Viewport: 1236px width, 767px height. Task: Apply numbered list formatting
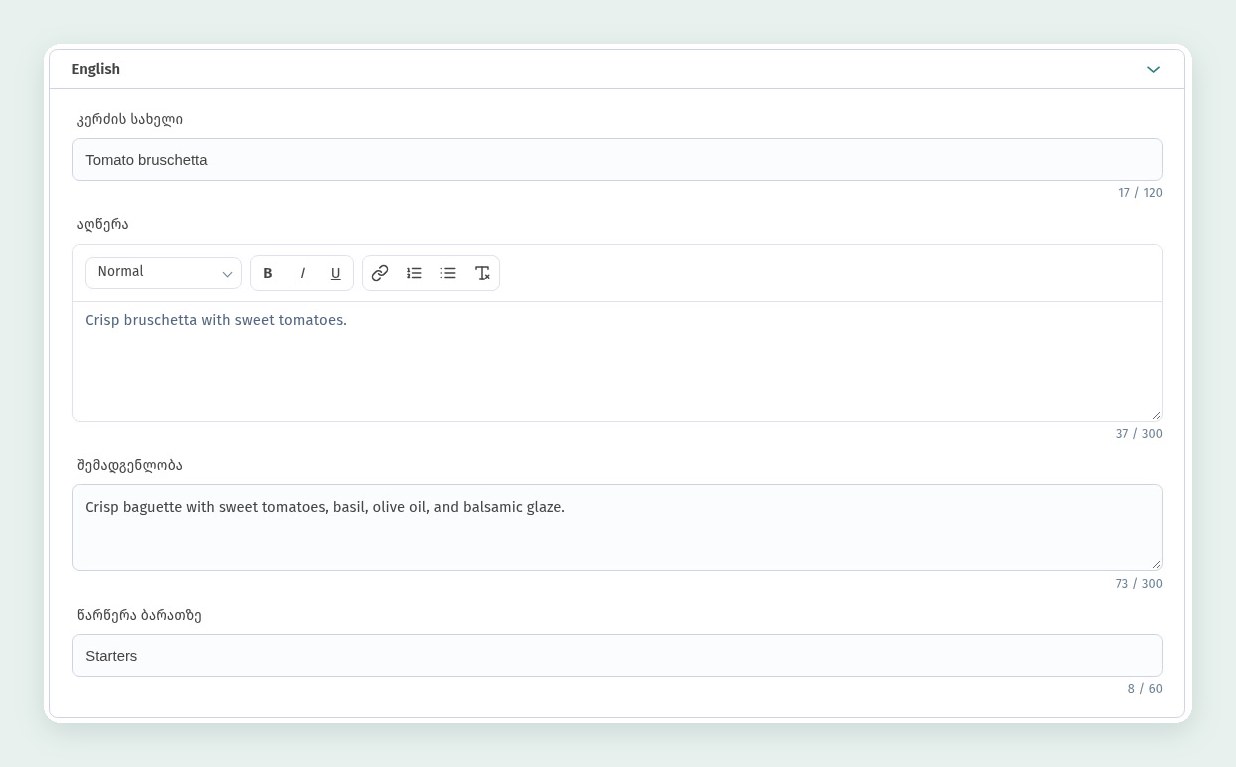pos(414,273)
